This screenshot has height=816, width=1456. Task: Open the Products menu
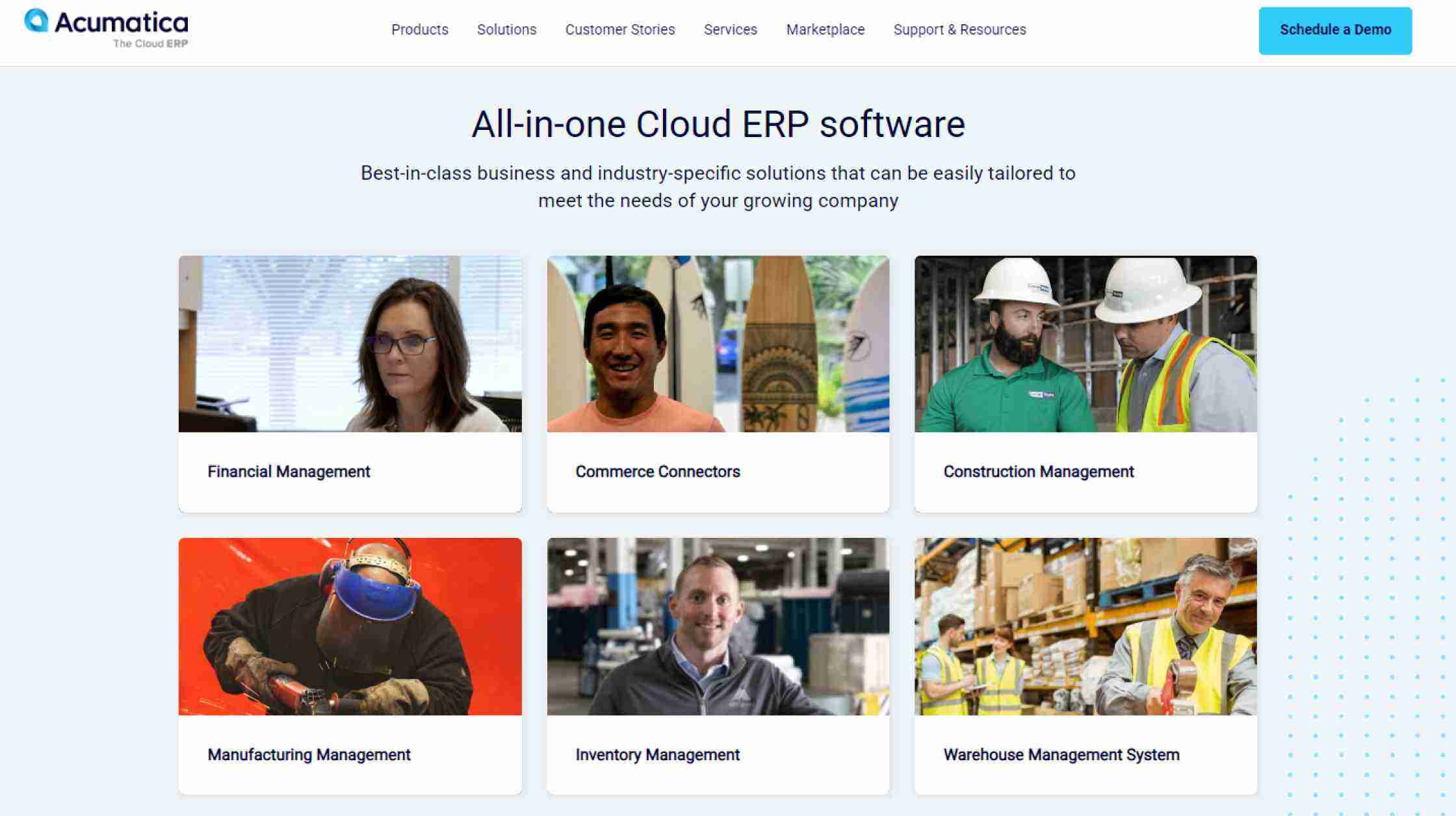[419, 30]
